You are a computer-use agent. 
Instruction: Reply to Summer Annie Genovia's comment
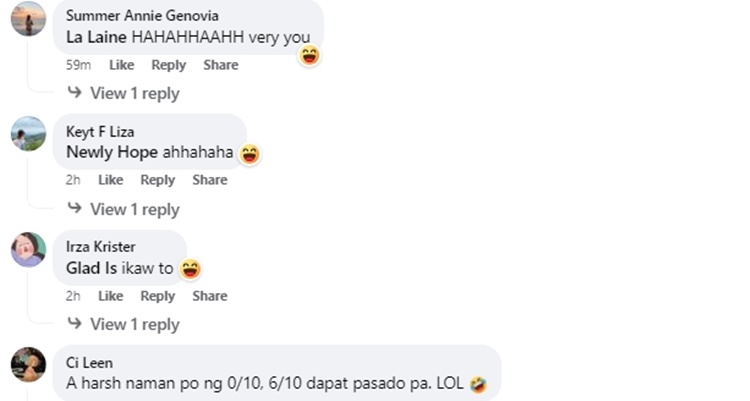(x=168, y=65)
